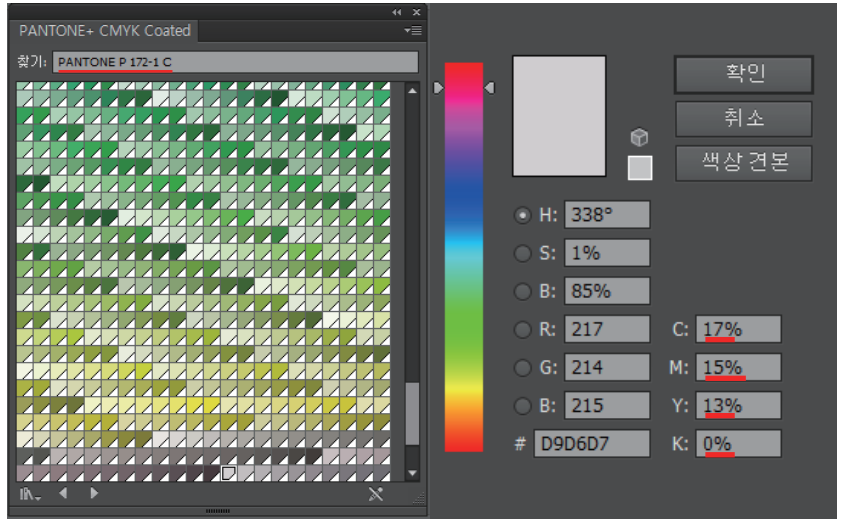844x527 pixels.
Task: Select the S saturation radio button
Action: click(522, 253)
